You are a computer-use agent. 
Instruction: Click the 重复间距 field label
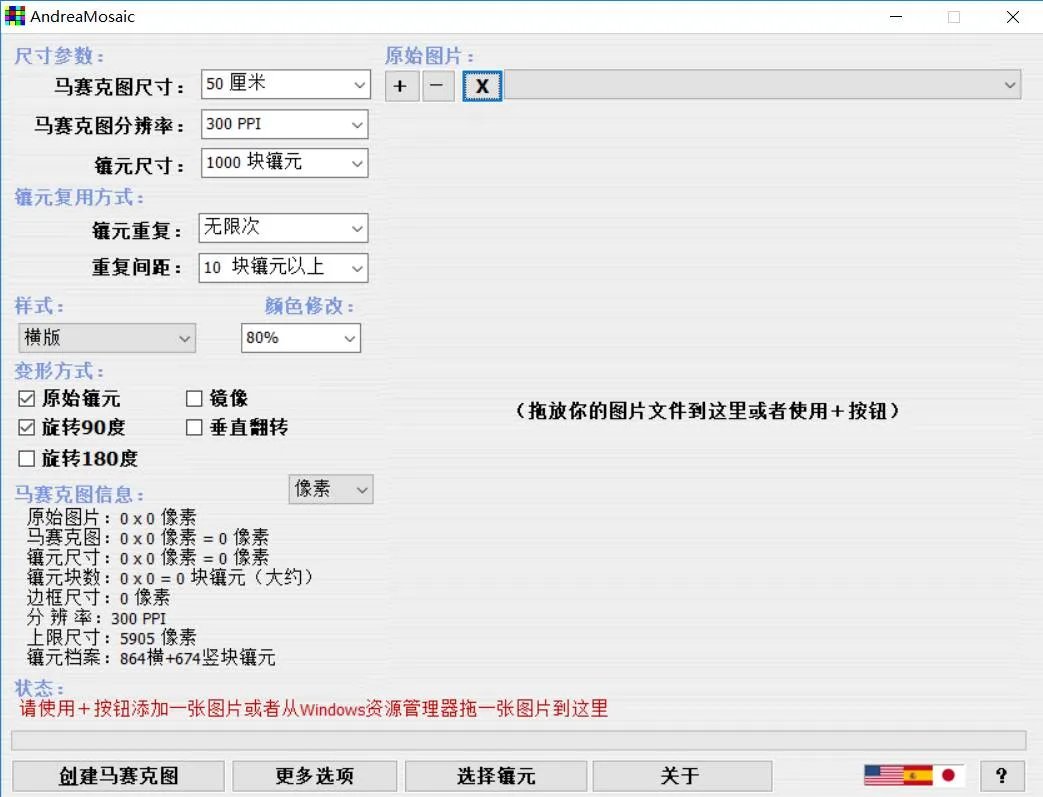137,267
